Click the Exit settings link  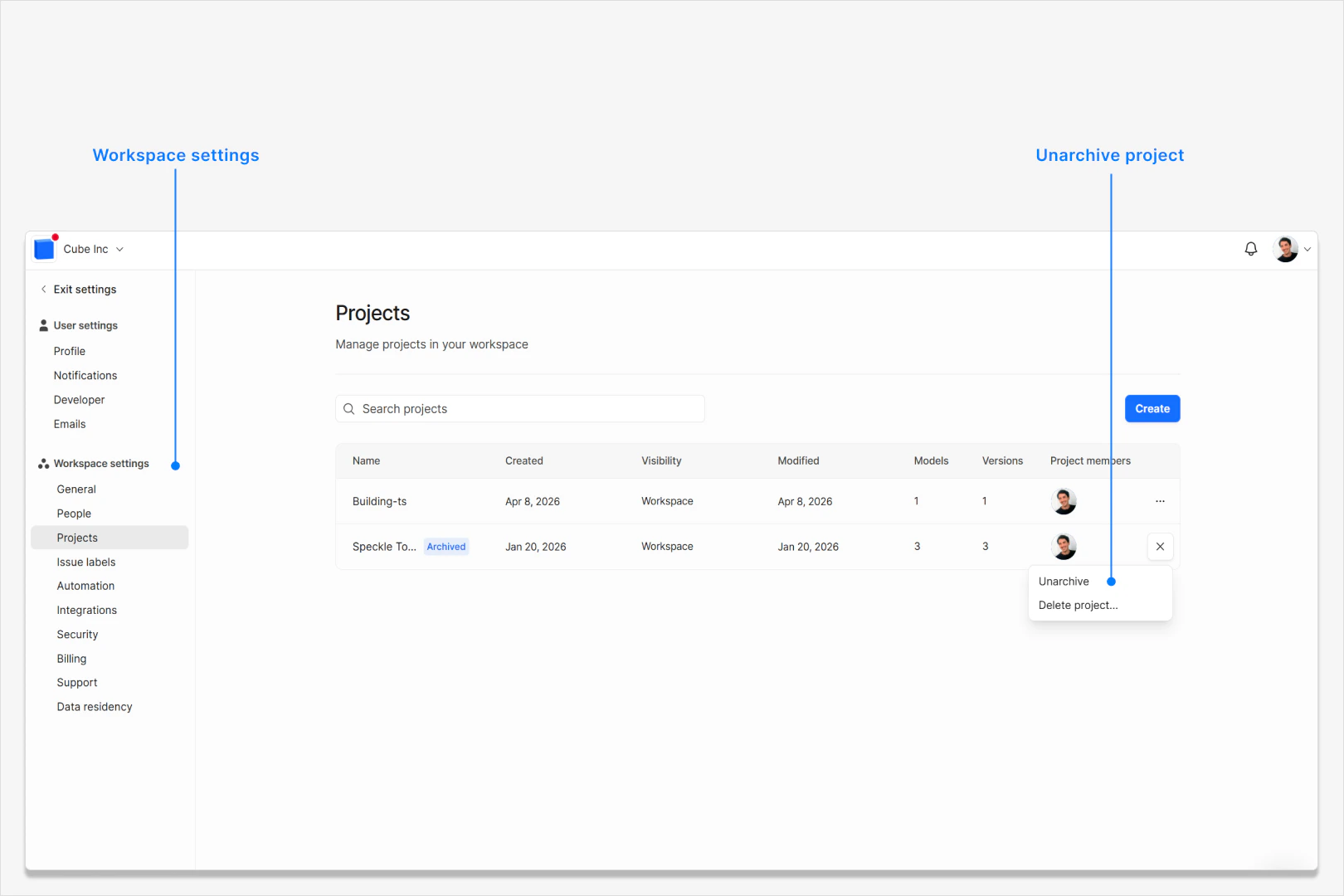pos(84,289)
